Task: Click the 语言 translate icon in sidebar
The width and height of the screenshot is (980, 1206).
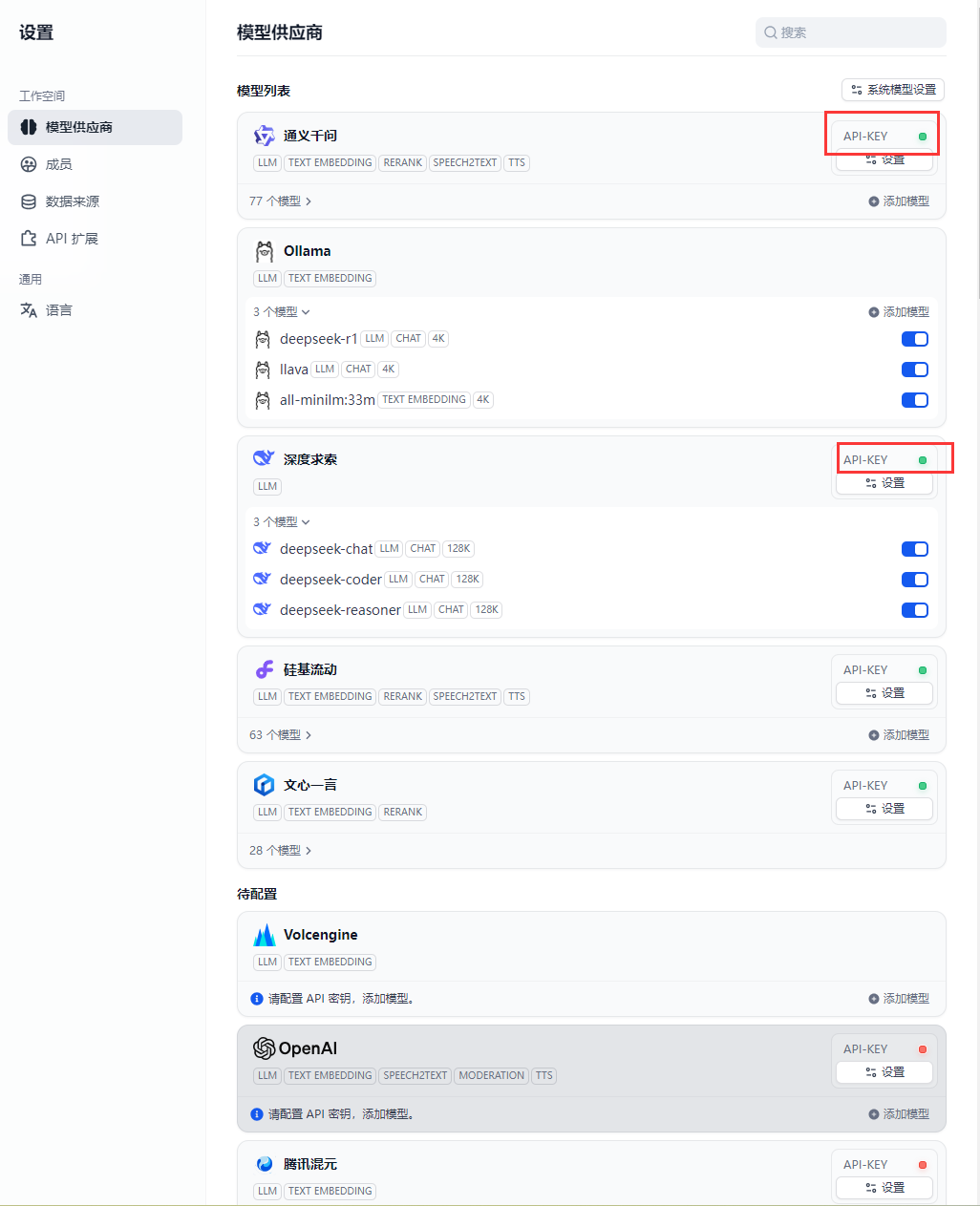Action: point(29,310)
